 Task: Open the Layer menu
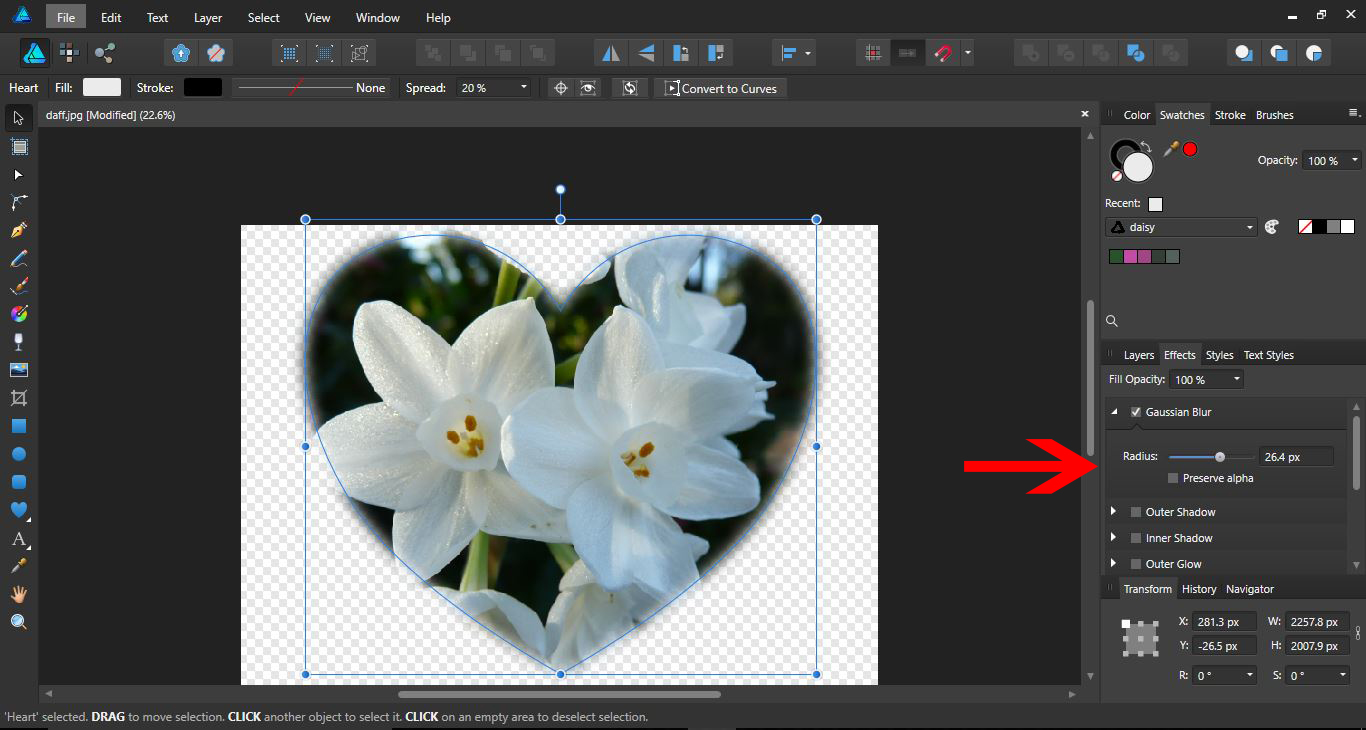point(207,17)
